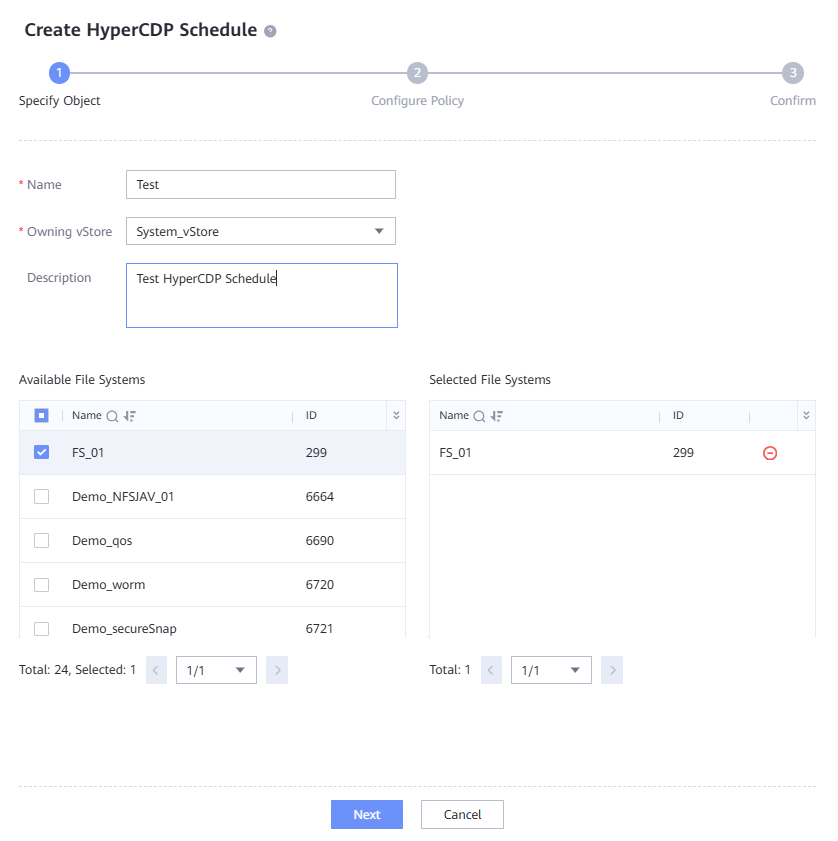Click the help icon beside Create HyperCDP Schedule
Viewport: 838px width, 841px height.
pos(270,31)
